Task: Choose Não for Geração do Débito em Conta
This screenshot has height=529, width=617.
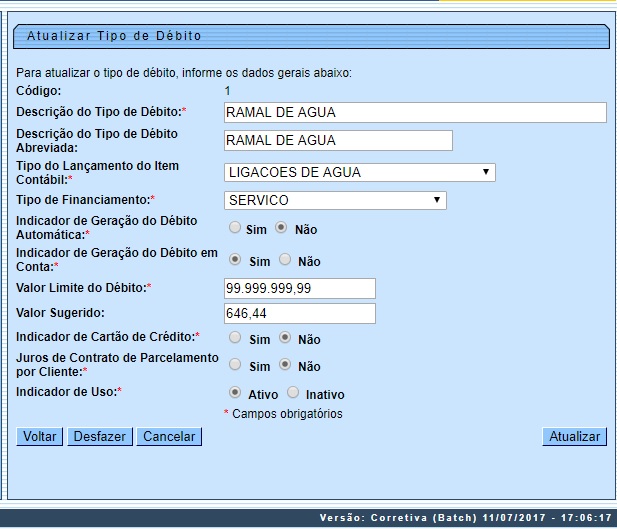Action: (284, 259)
